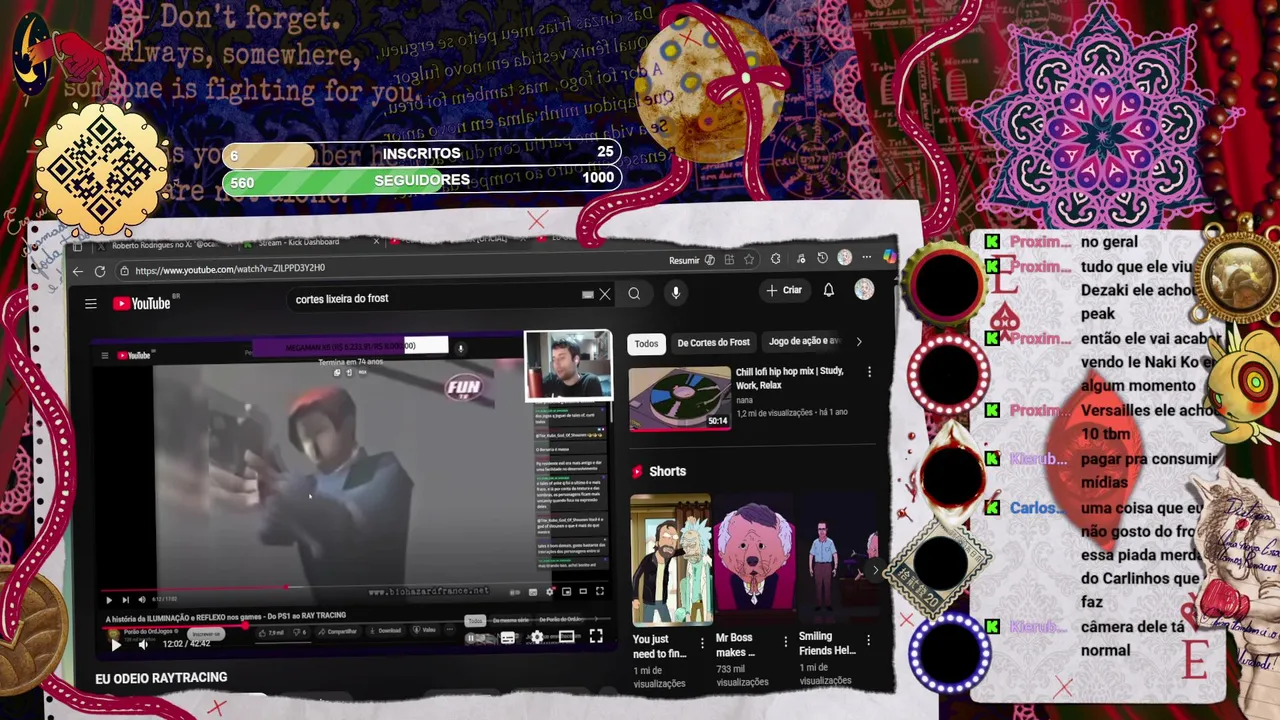The height and width of the screenshot is (720, 1280).
Task: Open the Criar upload button
Action: 784,290
